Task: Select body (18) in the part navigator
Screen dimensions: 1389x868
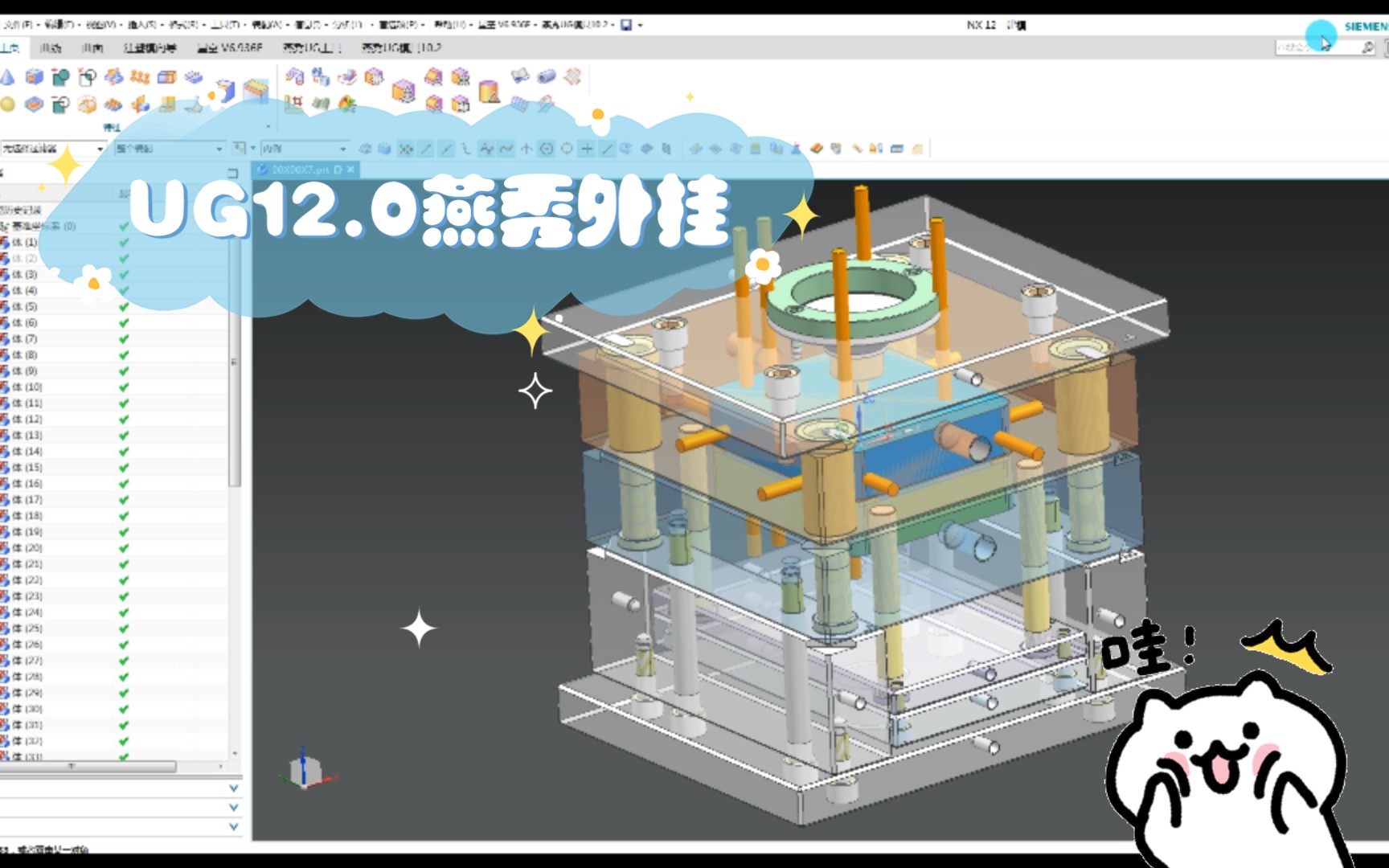Action: coord(27,516)
